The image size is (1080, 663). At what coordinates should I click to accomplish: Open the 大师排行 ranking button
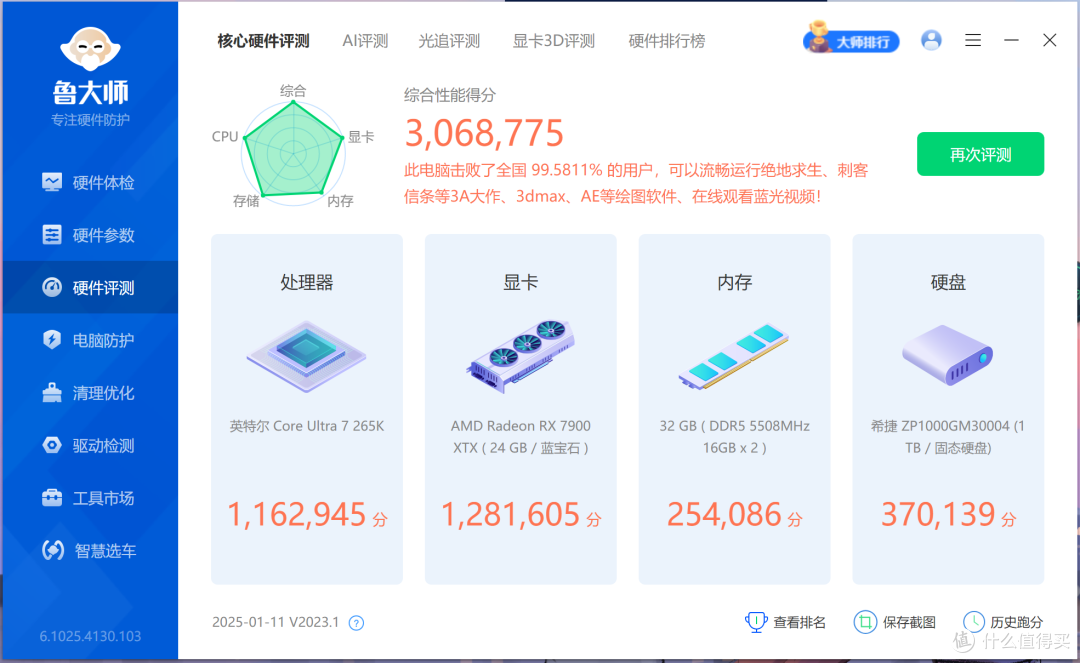click(851, 41)
